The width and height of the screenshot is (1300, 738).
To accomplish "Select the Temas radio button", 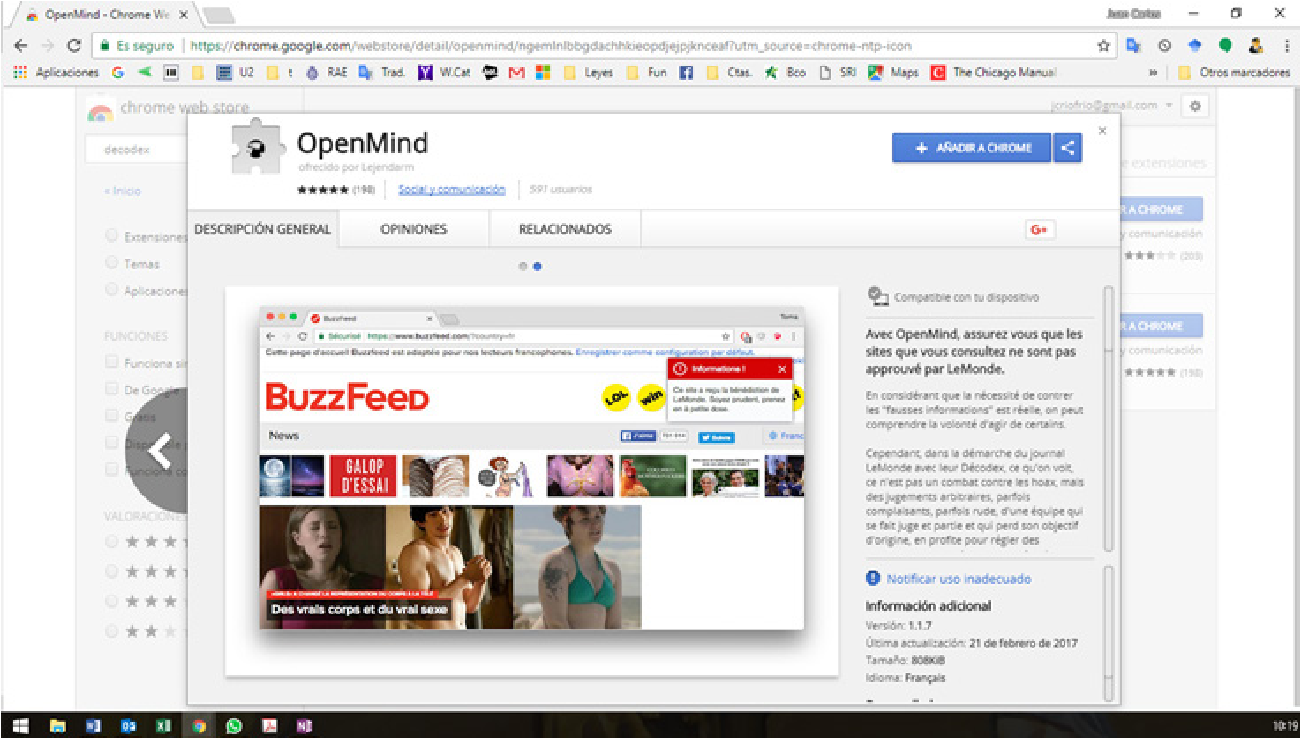I will tap(112, 263).
